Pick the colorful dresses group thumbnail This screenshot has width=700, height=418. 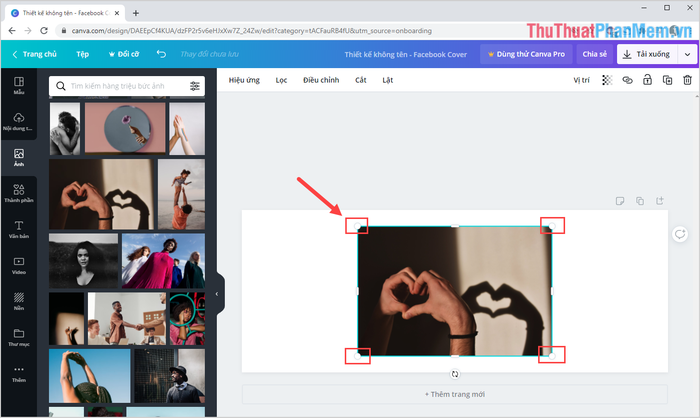pyautogui.click(x=163, y=261)
